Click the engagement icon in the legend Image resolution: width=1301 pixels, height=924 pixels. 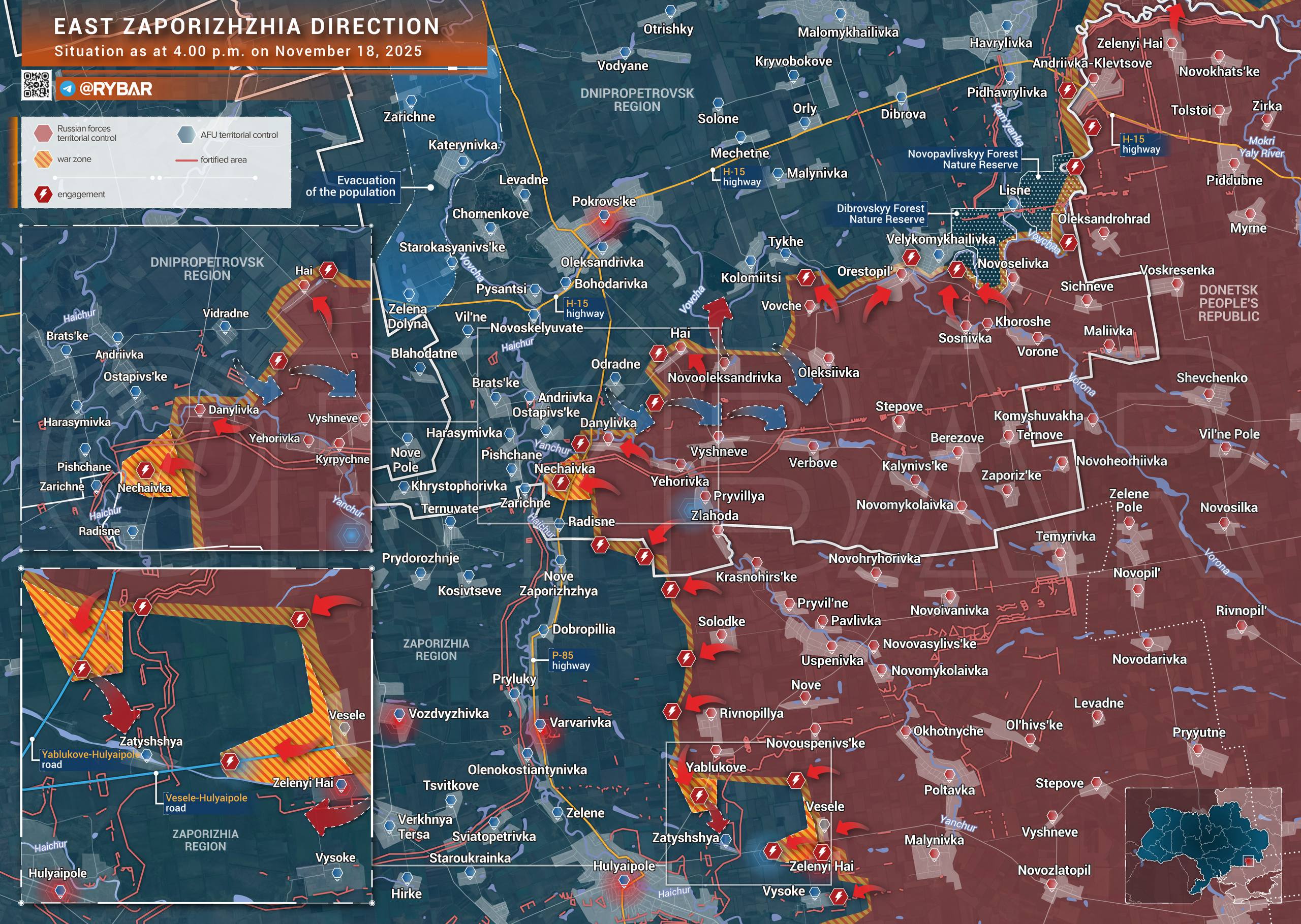tap(43, 194)
